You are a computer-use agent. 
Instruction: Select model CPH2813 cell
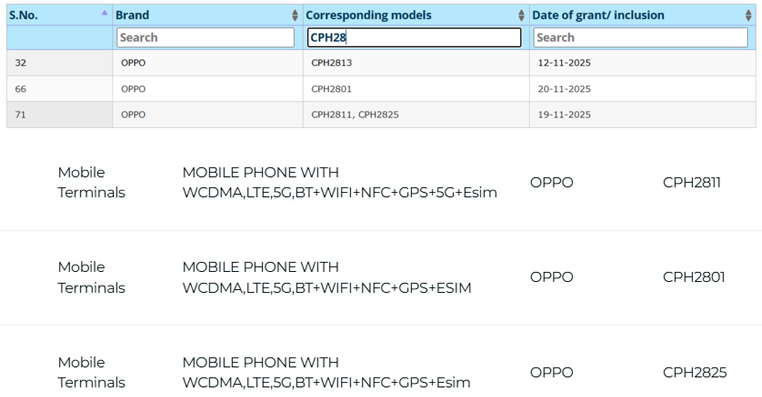pyautogui.click(x=416, y=63)
